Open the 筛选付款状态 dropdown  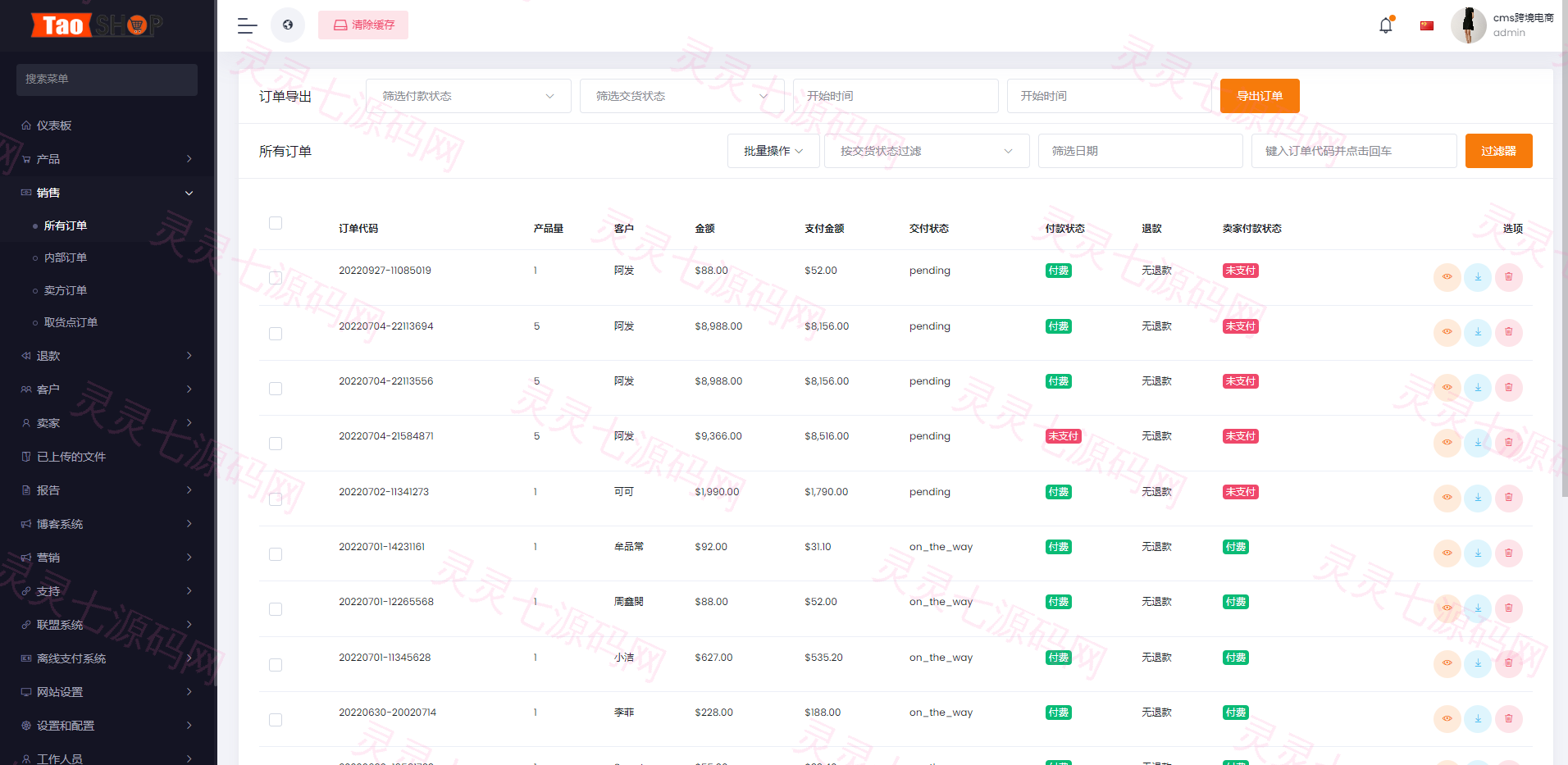[x=468, y=96]
